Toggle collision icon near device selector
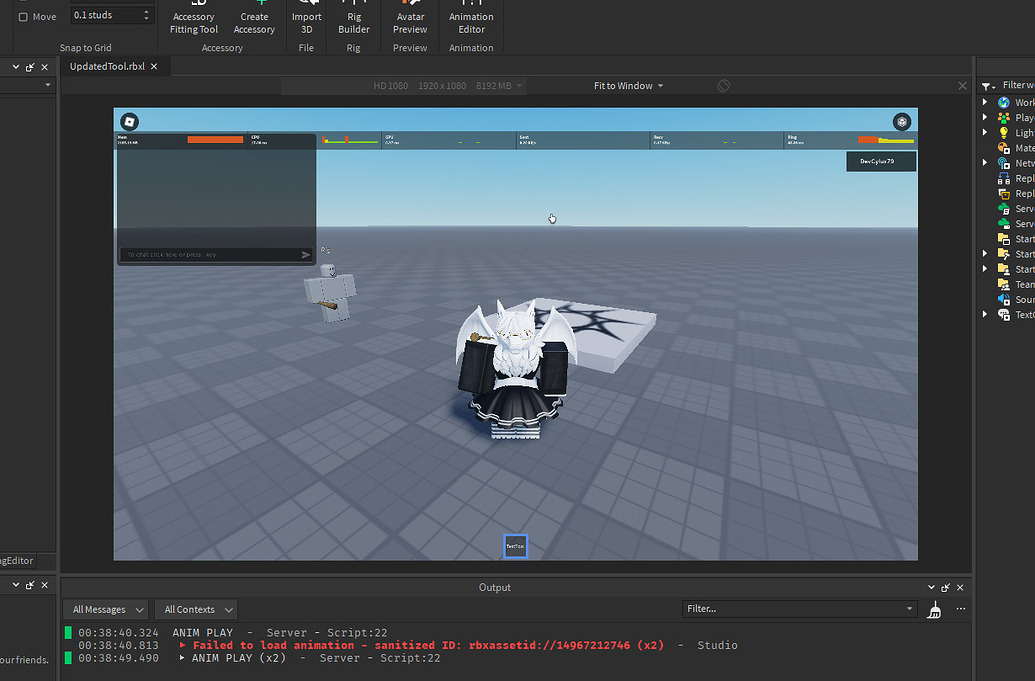The width and height of the screenshot is (1035, 681). coord(723,85)
